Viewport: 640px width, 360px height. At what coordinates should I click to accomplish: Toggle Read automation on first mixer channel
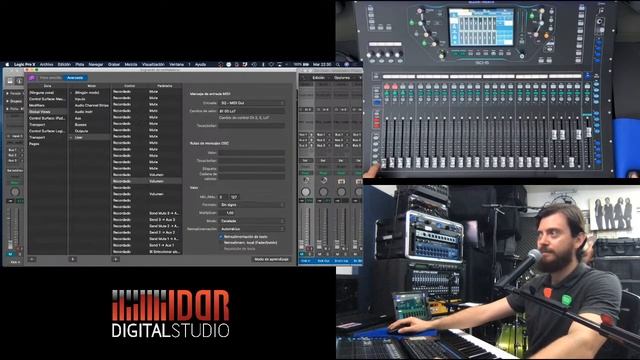pos(305,173)
